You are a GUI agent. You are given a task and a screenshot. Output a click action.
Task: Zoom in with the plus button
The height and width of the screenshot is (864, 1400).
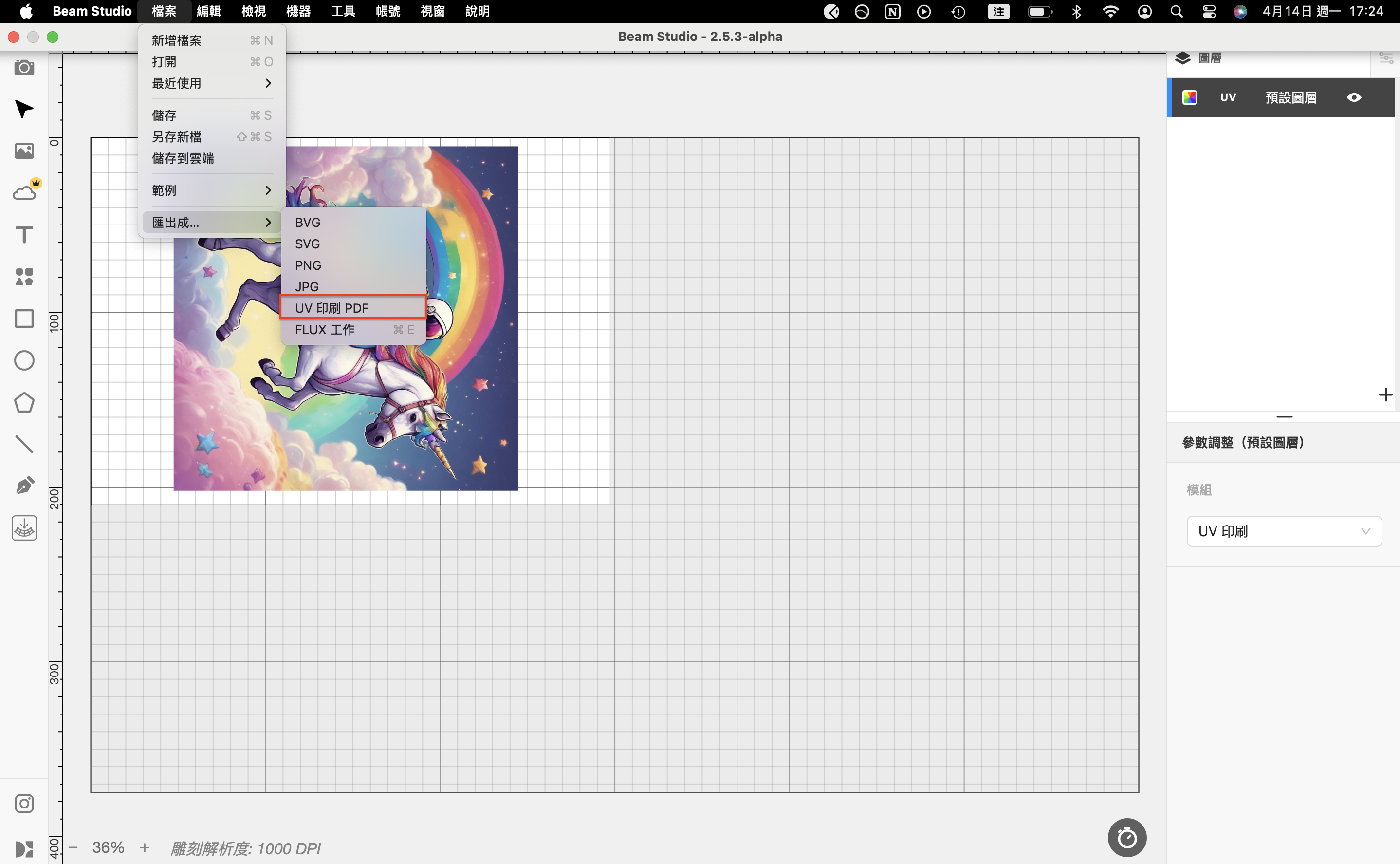pyautogui.click(x=145, y=847)
